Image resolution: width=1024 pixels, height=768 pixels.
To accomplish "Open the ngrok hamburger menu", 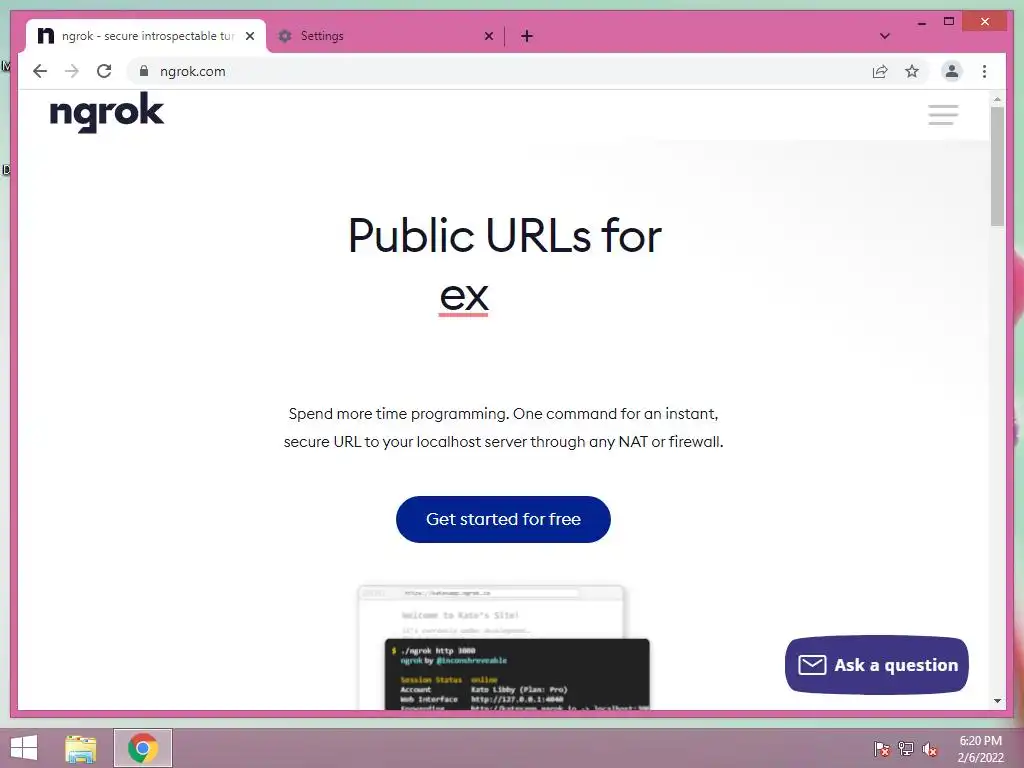I will tap(943, 115).
